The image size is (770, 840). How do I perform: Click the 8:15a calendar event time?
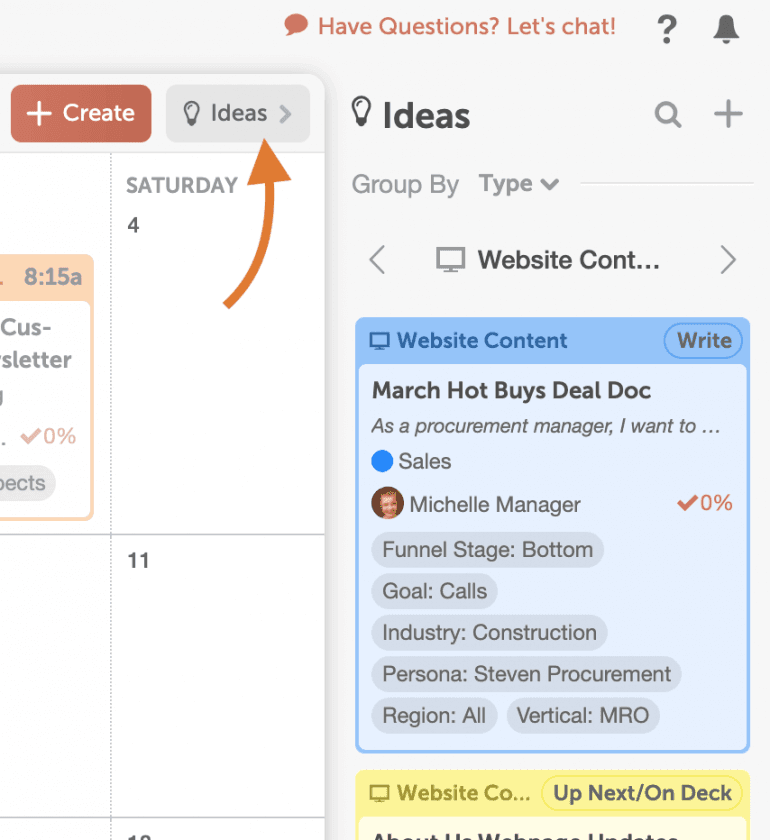coord(53,277)
